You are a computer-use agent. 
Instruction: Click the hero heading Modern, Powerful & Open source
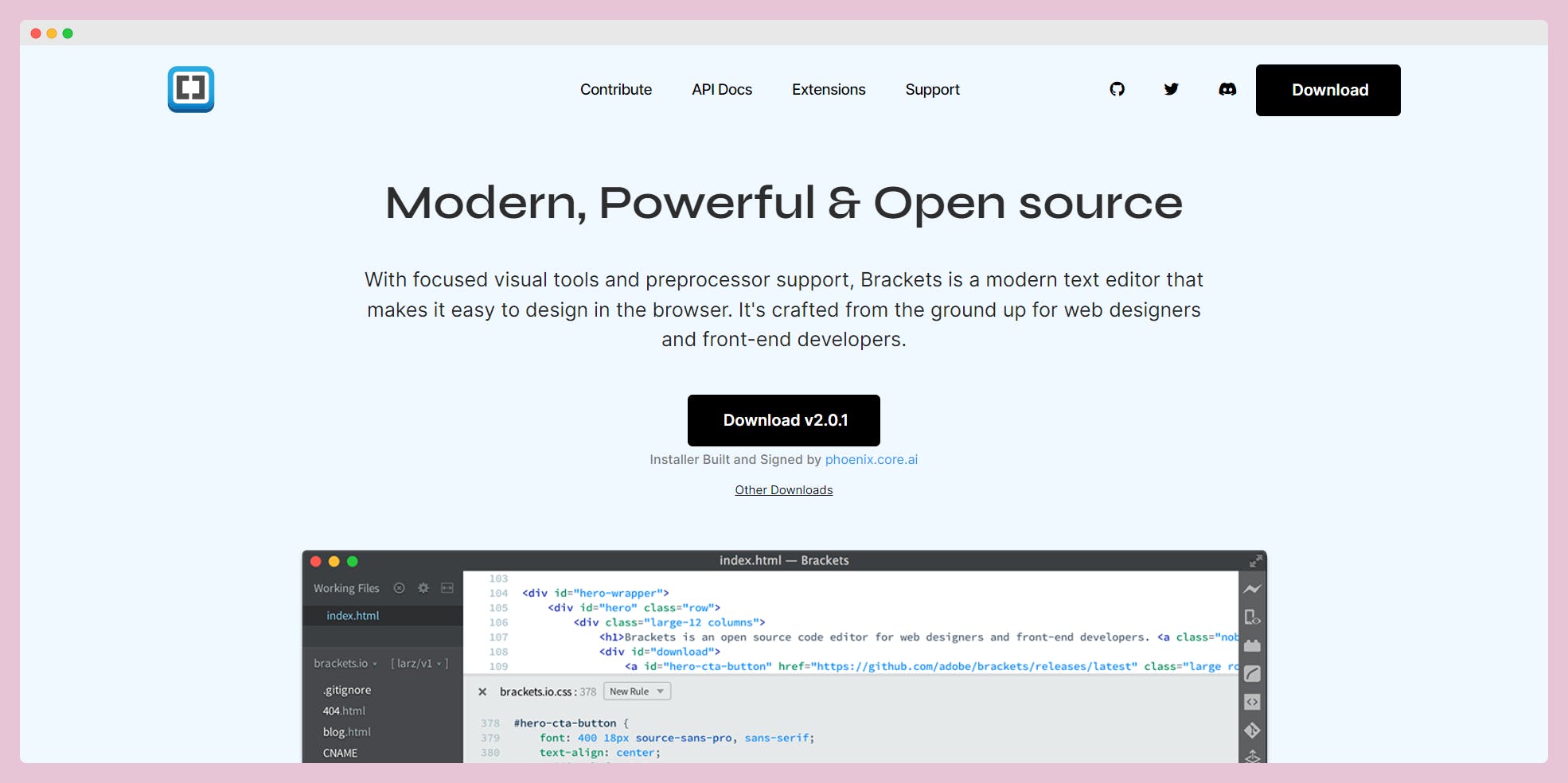(784, 203)
